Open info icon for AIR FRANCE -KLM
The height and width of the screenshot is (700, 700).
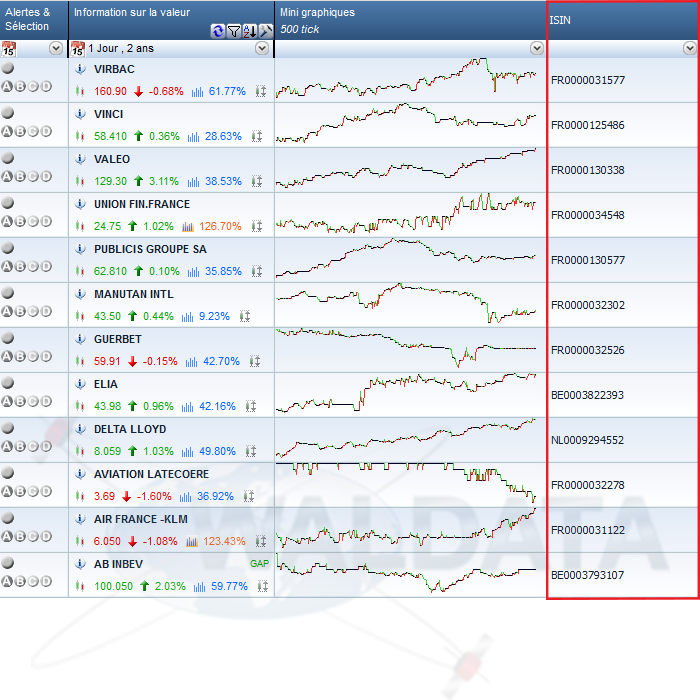coord(80,519)
